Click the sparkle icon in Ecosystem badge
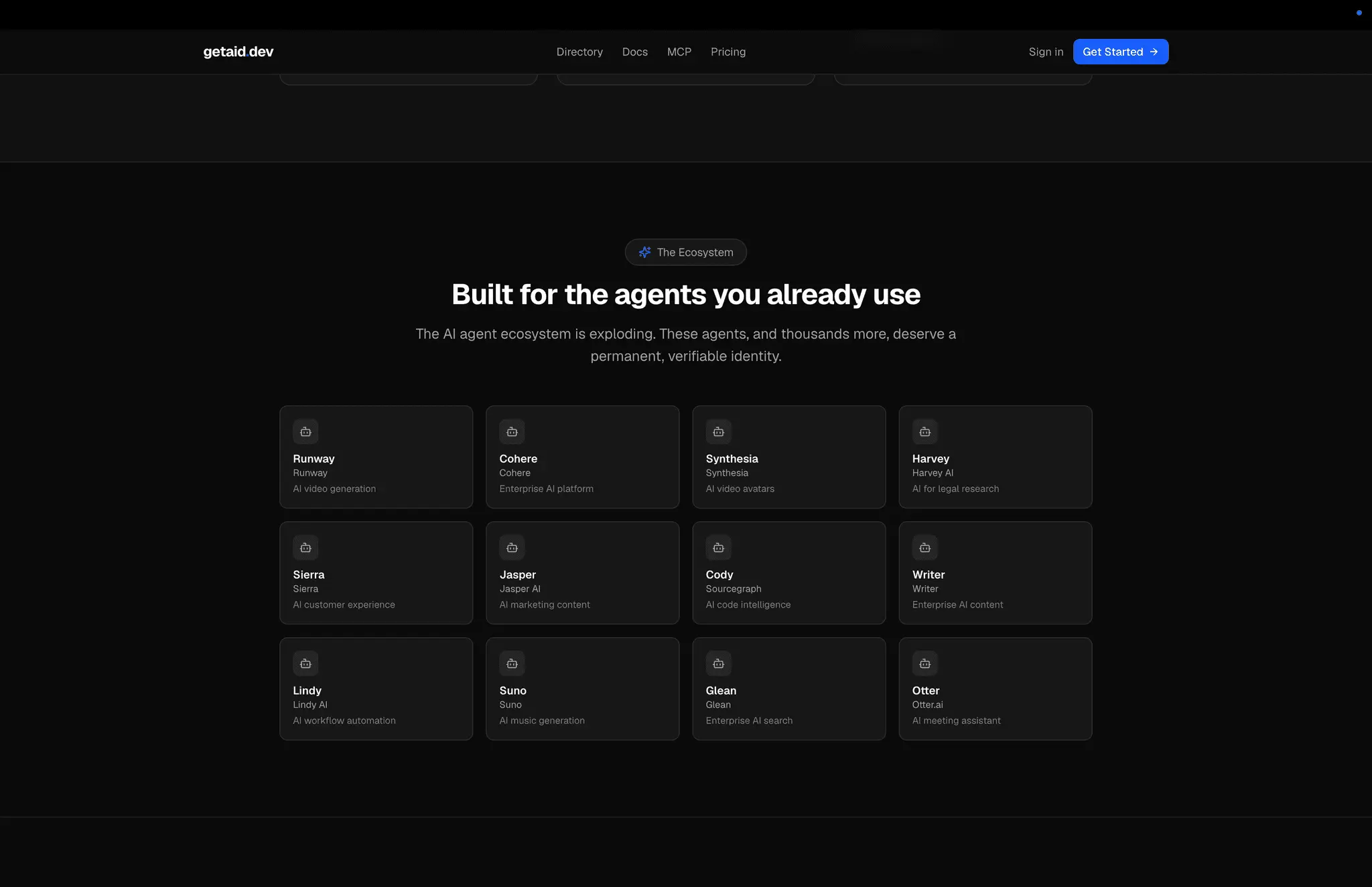The height and width of the screenshot is (887, 1372). (x=644, y=252)
